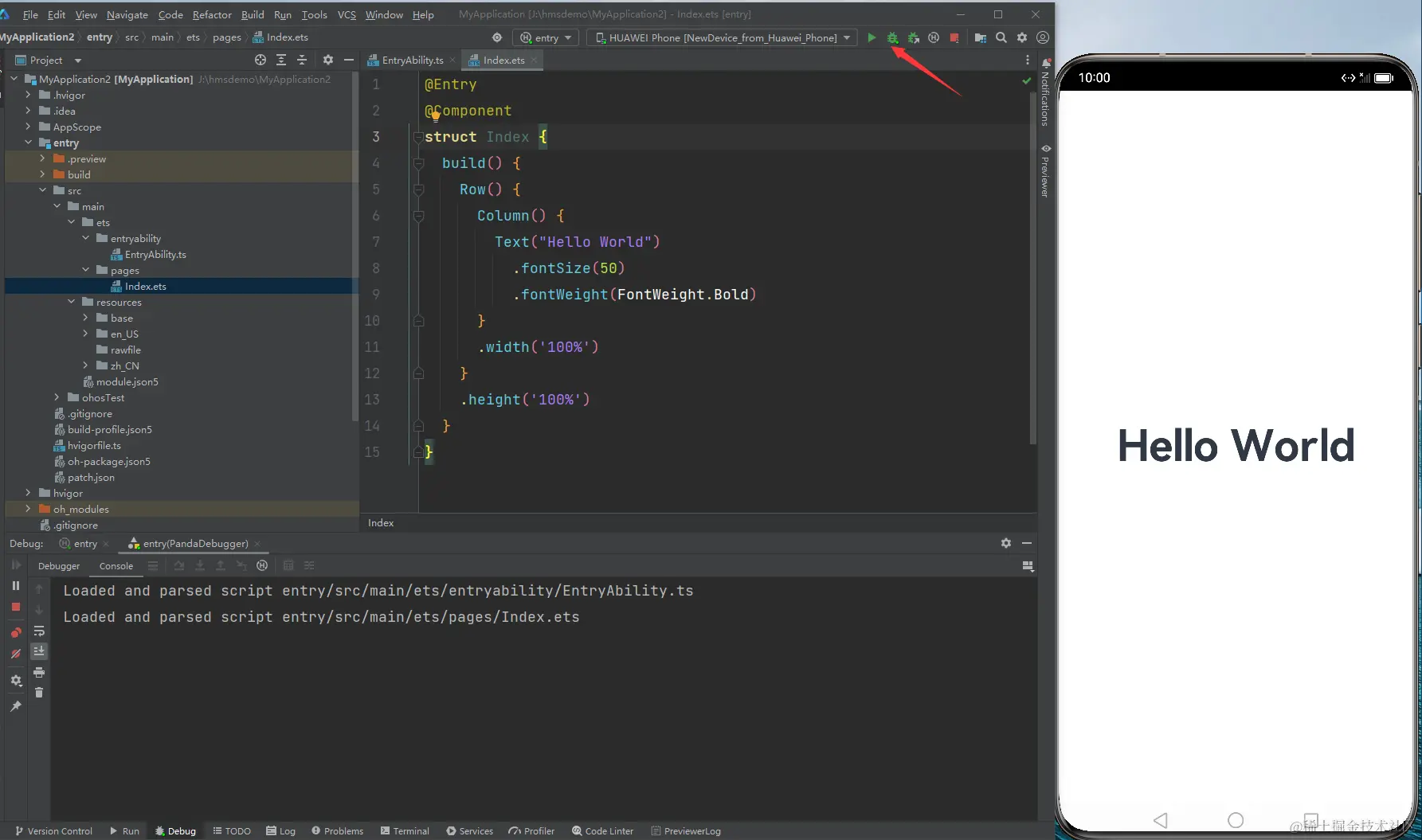
Task: Restore Debug panel layout icon
Action: coord(1028,566)
